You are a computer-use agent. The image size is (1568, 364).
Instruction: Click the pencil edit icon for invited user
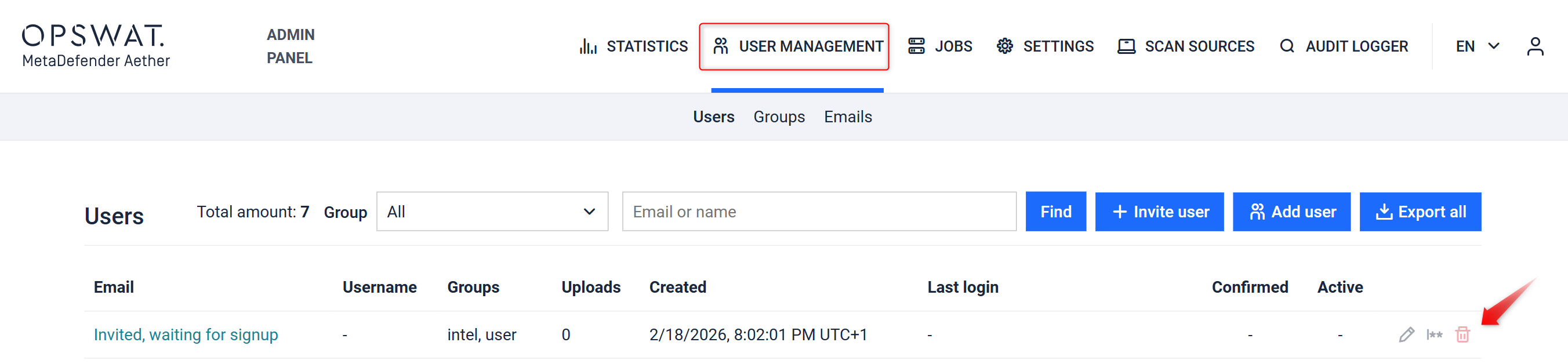tap(1406, 335)
